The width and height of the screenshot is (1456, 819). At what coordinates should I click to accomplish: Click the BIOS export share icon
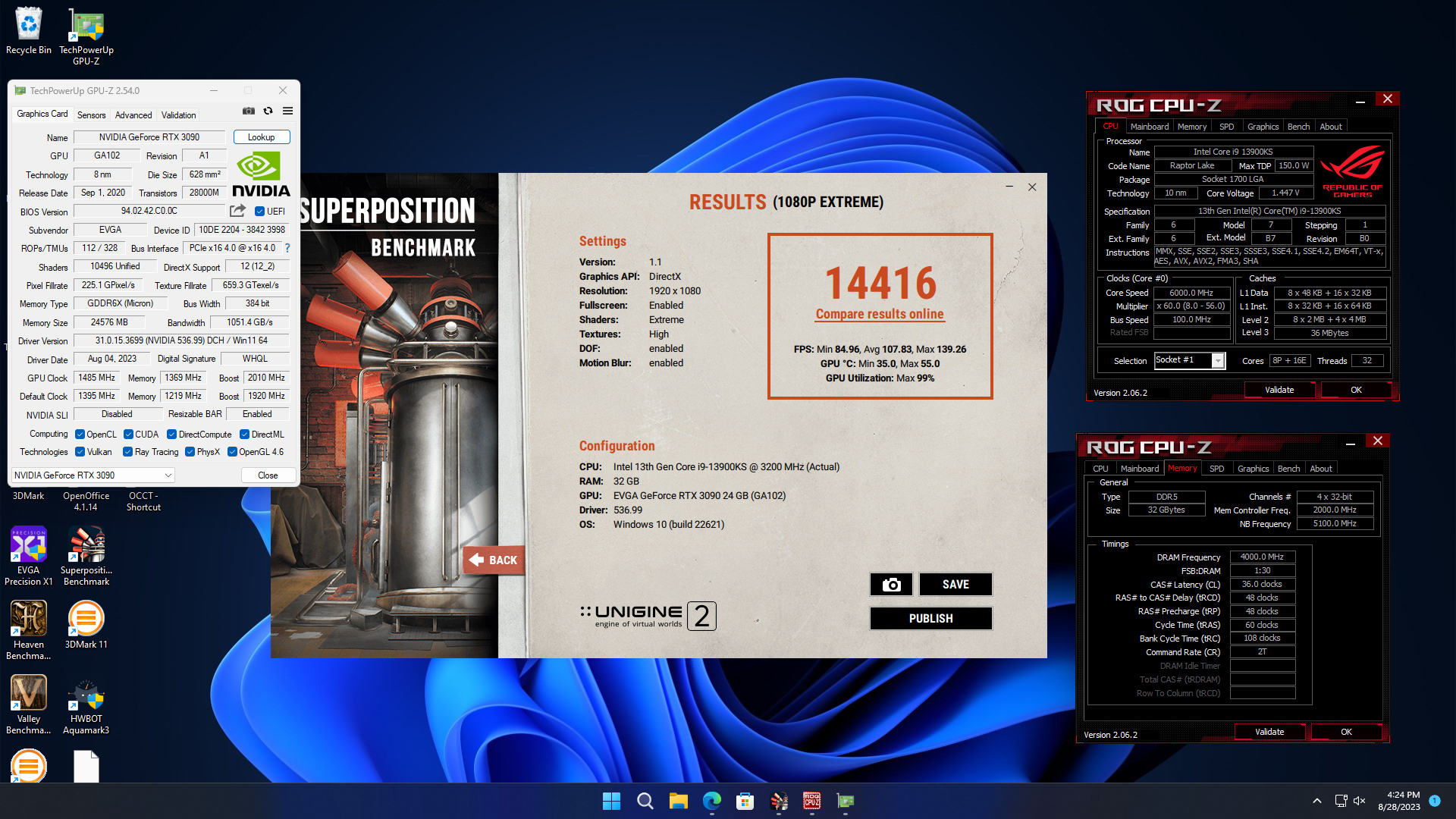coord(238,211)
